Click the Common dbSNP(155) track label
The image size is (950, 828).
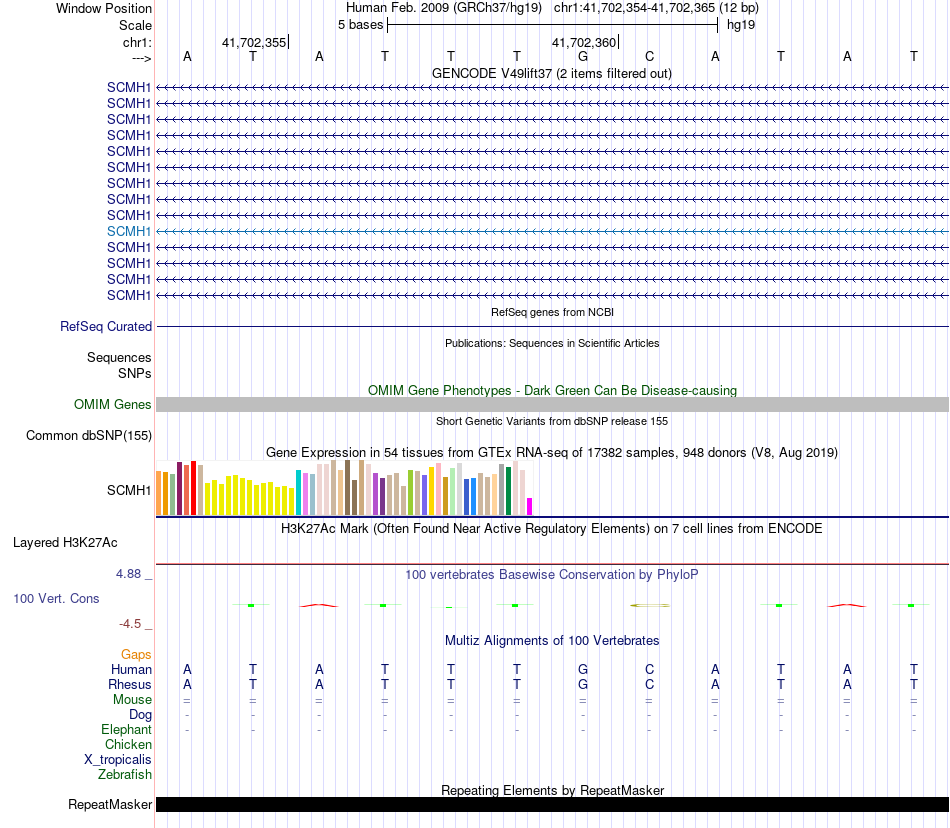point(88,436)
